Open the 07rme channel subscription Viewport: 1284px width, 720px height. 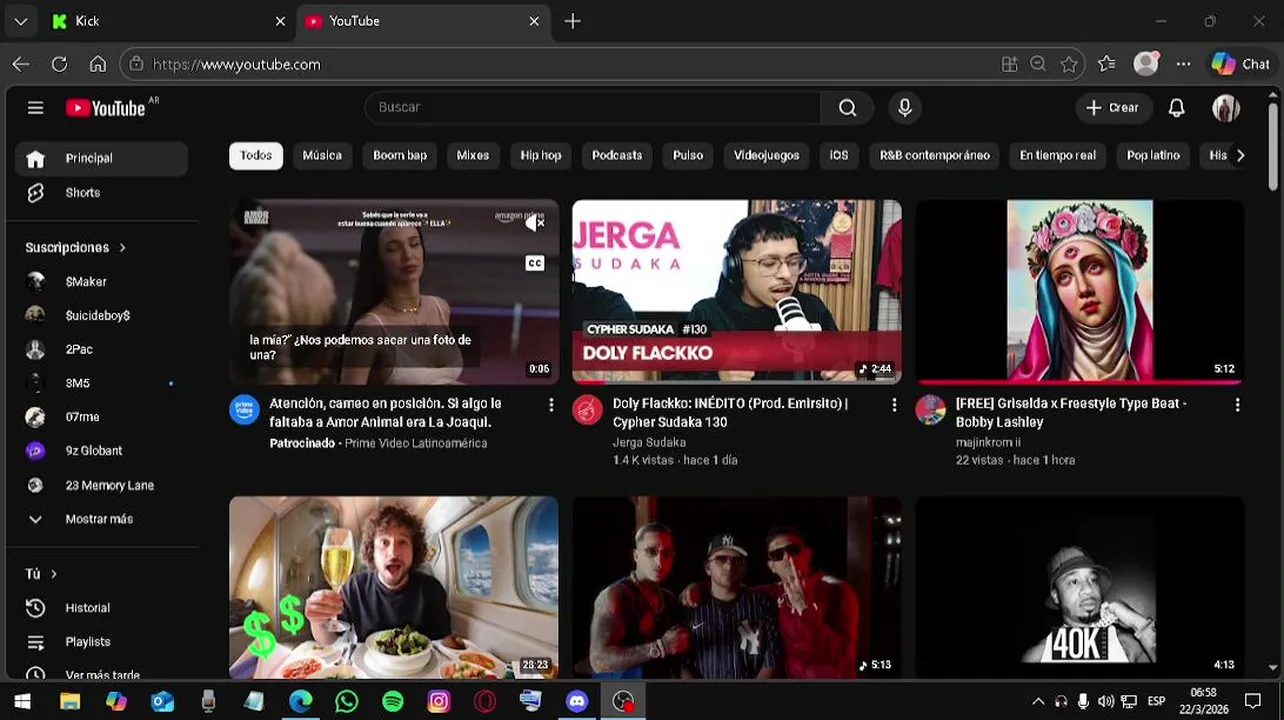point(101,417)
